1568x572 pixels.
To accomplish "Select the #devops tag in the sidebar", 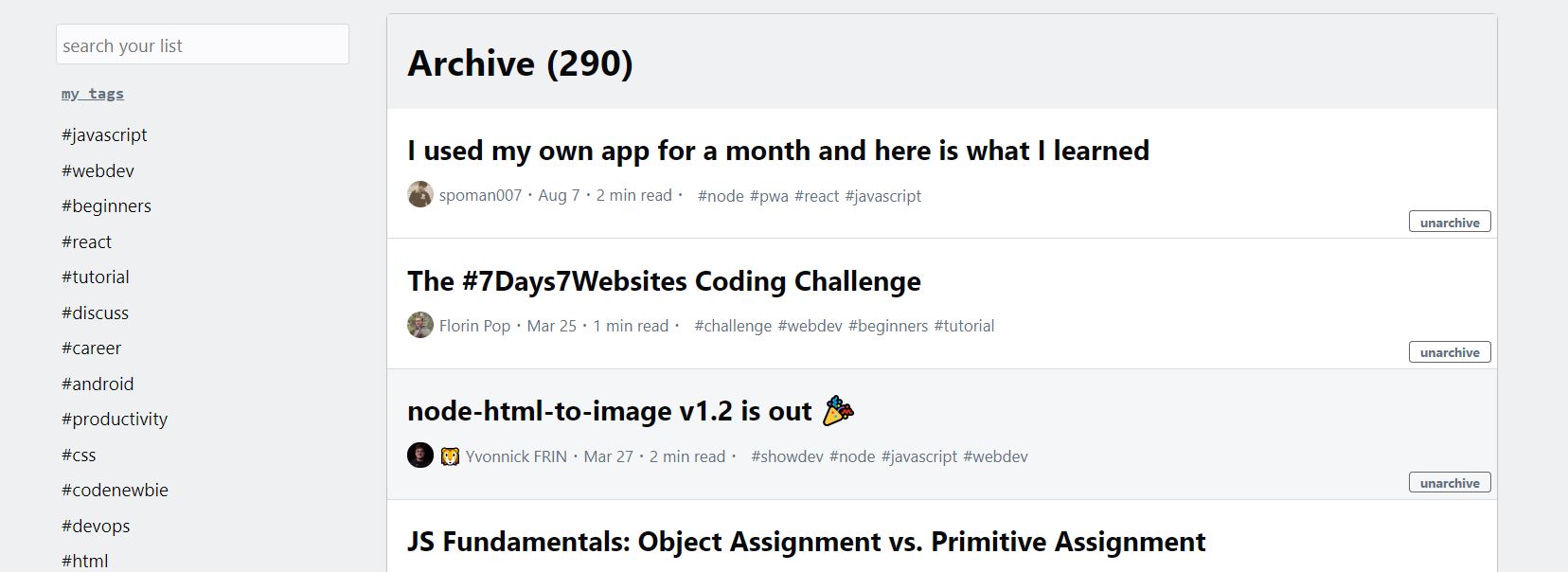I will coord(96,526).
